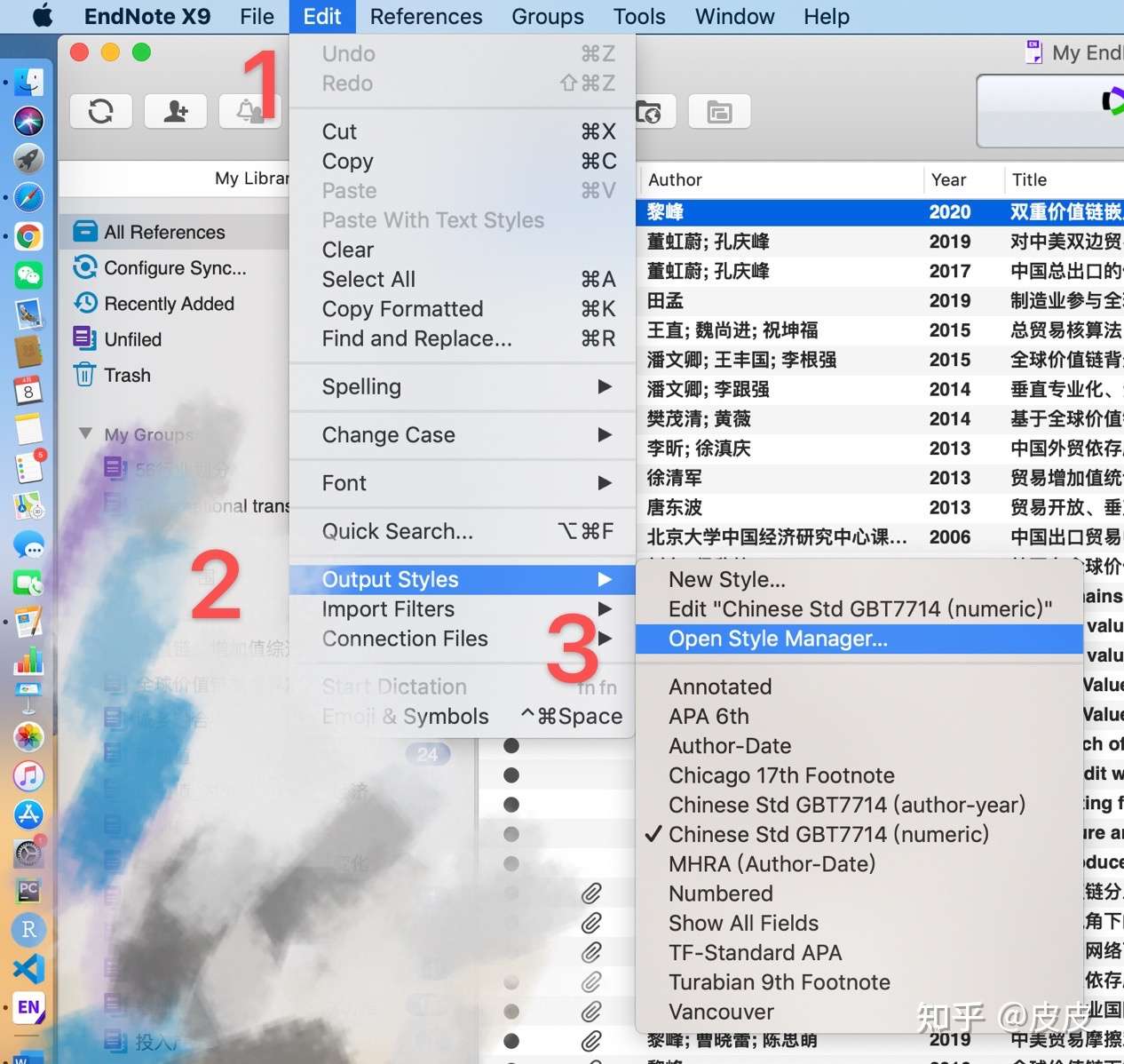The width and height of the screenshot is (1124, 1064).
Task: Open a paperclip attachment on a reference
Action: [x=592, y=893]
